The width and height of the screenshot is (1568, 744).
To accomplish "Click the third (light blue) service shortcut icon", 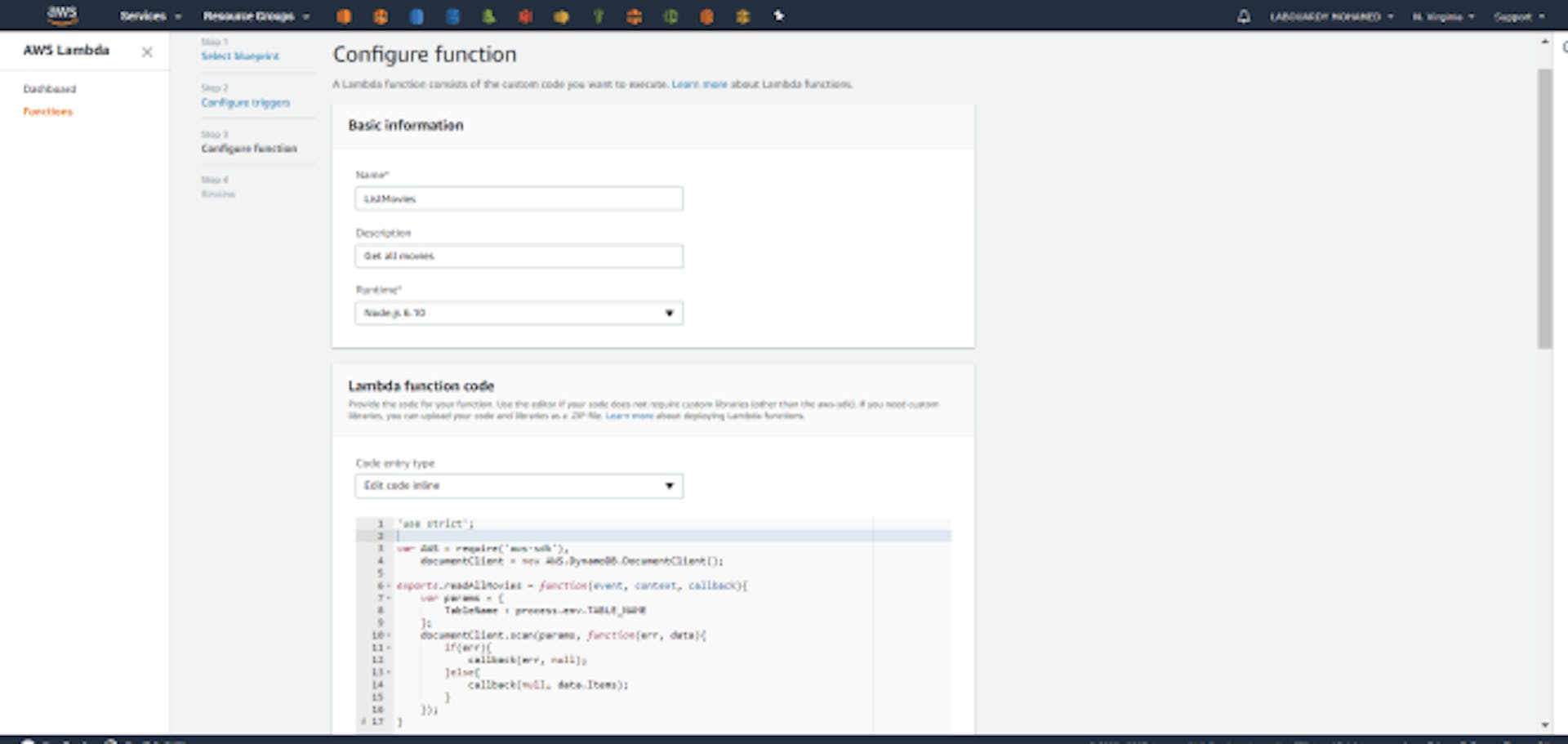I will [416, 16].
